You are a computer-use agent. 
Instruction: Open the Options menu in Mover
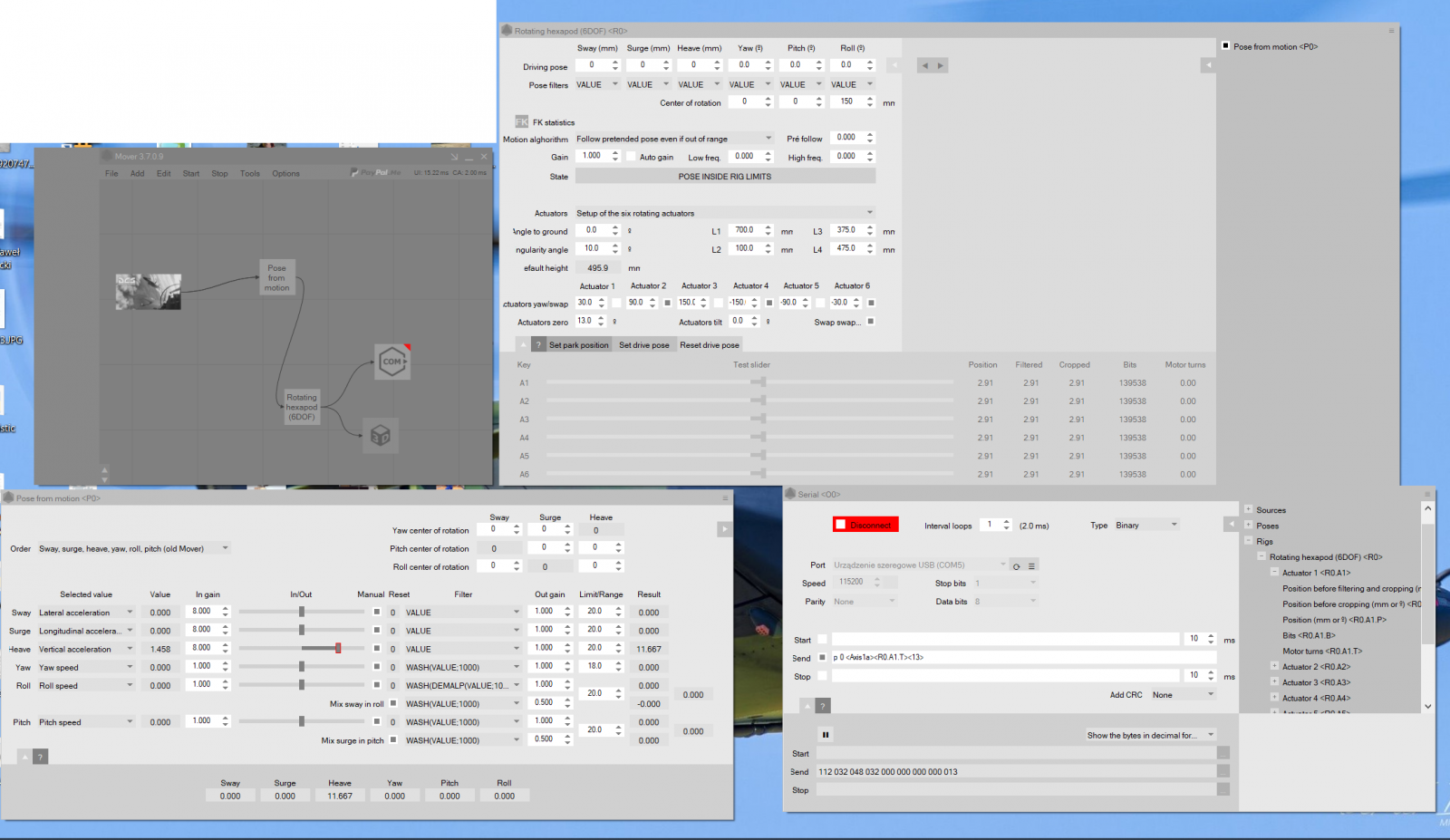[x=285, y=174]
